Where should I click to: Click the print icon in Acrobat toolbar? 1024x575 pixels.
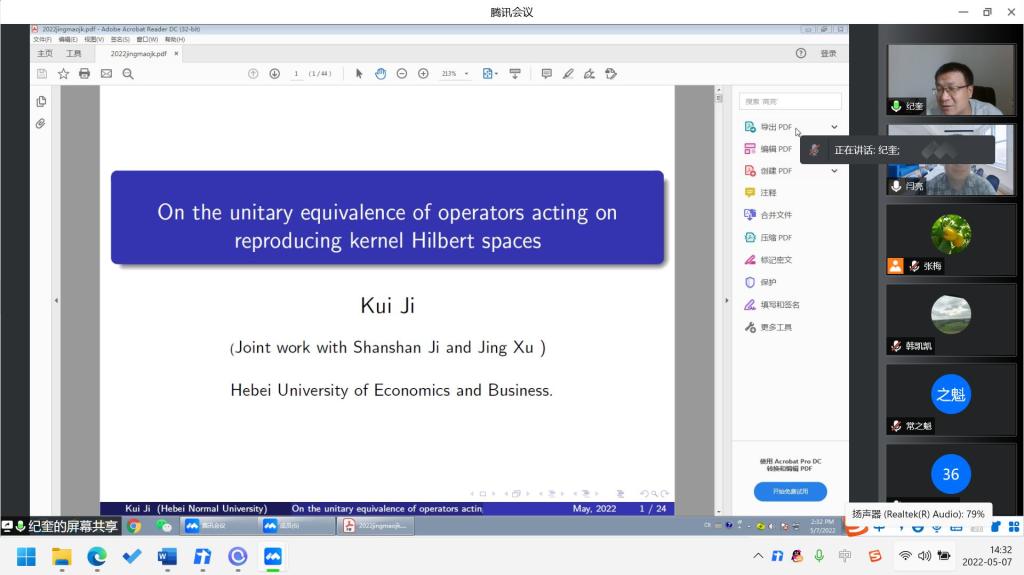[x=85, y=74]
